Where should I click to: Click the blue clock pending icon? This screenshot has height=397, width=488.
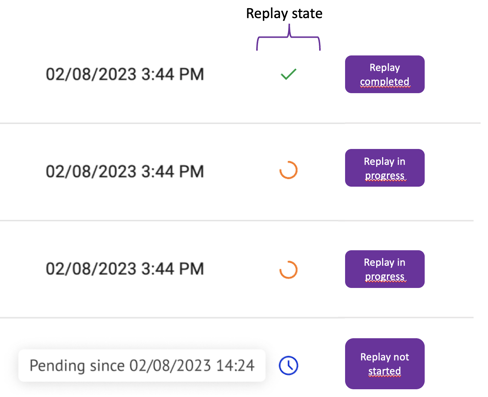[288, 365]
